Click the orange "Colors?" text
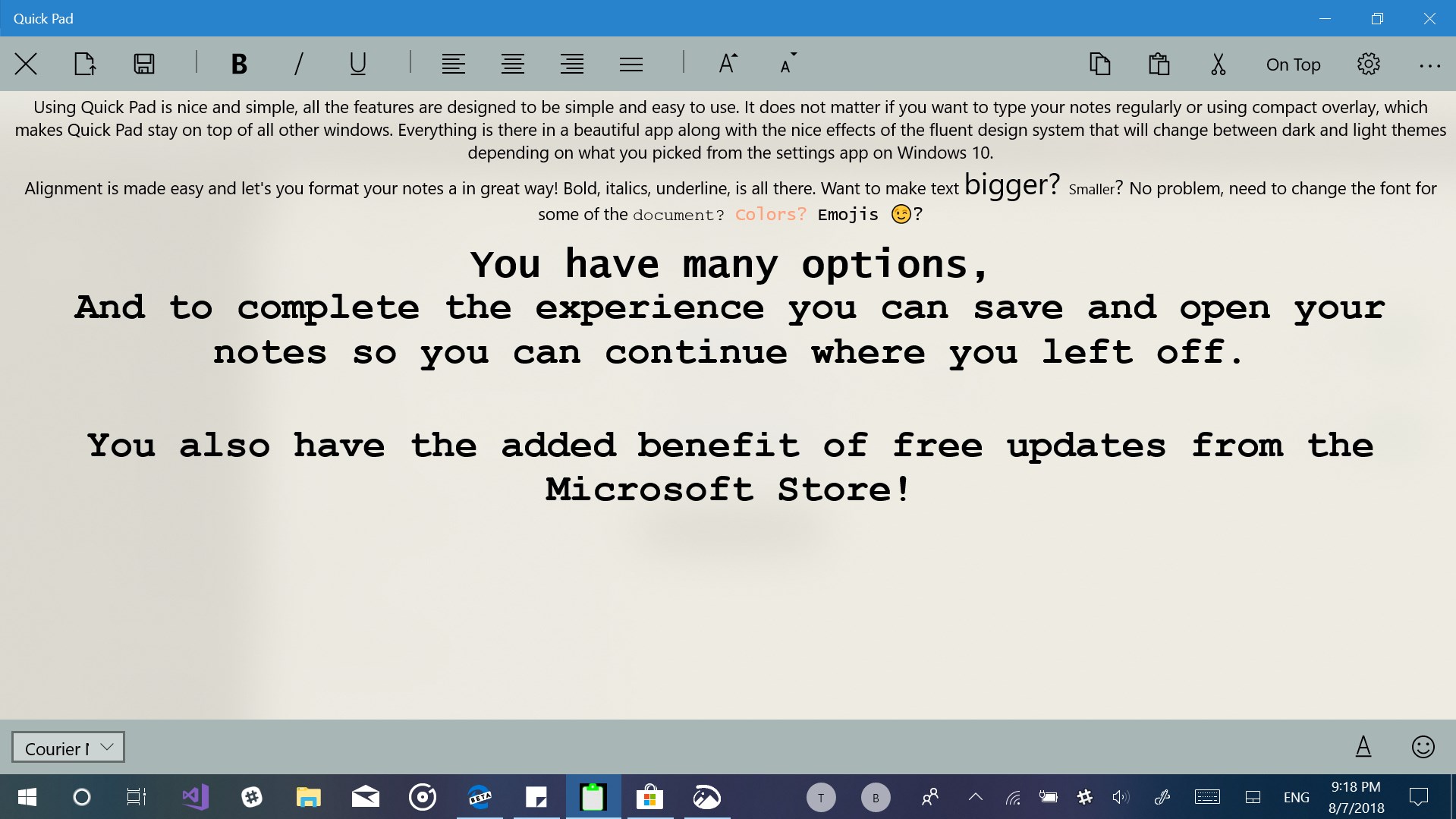 [x=770, y=215]
